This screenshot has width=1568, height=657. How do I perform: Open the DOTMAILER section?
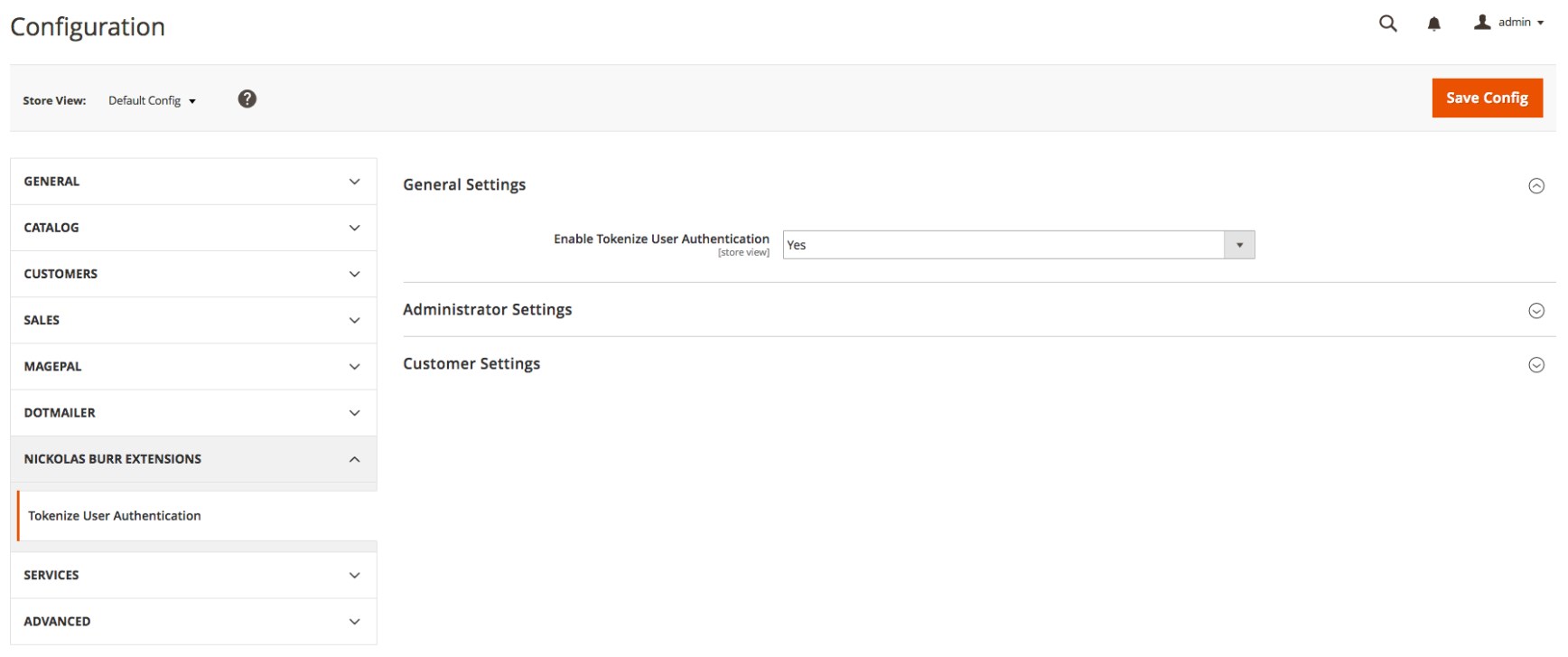[193, 413]
